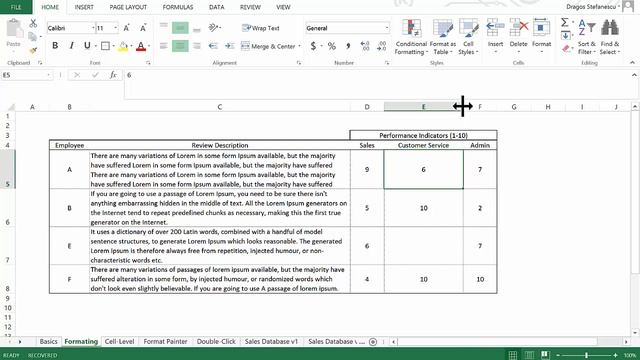Apply Accounting dollar format
The height and width of the screenshot is (360, 640).
pos(313,46)
